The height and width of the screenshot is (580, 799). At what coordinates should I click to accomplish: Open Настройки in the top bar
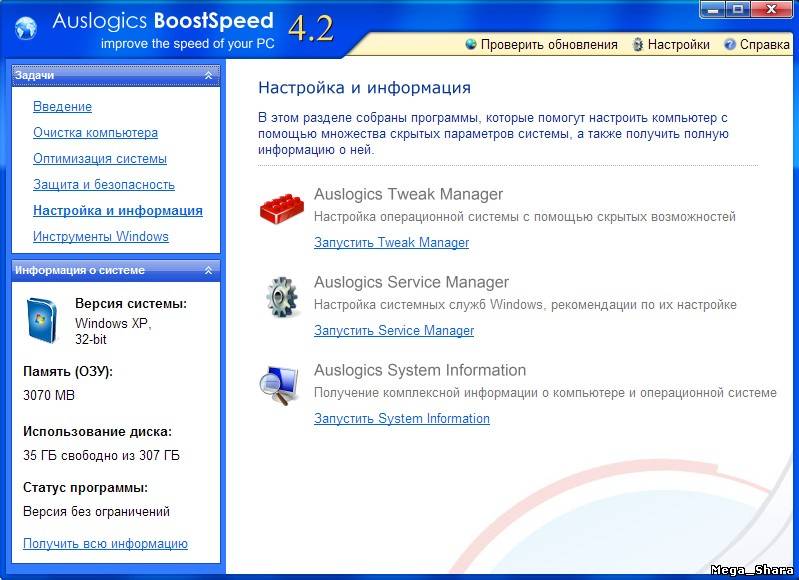(x=678, y=45)
